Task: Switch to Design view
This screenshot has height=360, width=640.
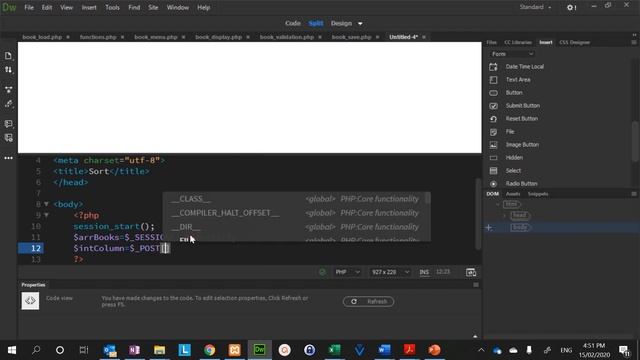Action: click(341, 23)
